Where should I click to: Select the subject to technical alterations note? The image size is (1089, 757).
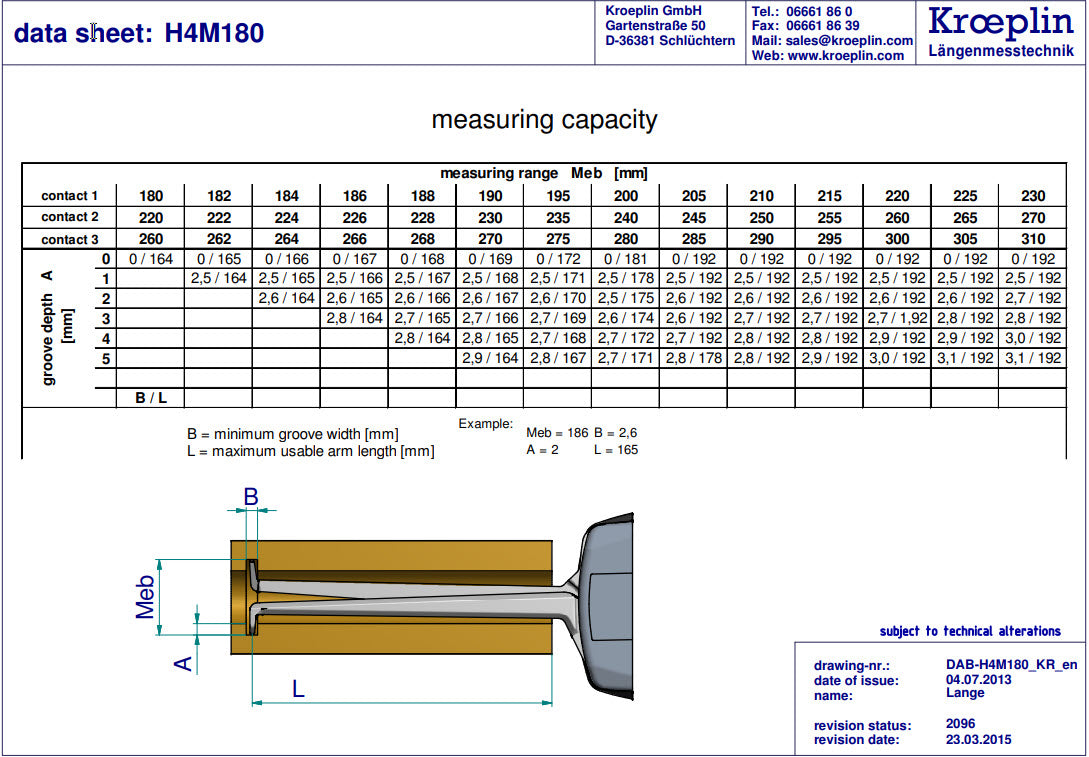(969, 631)
